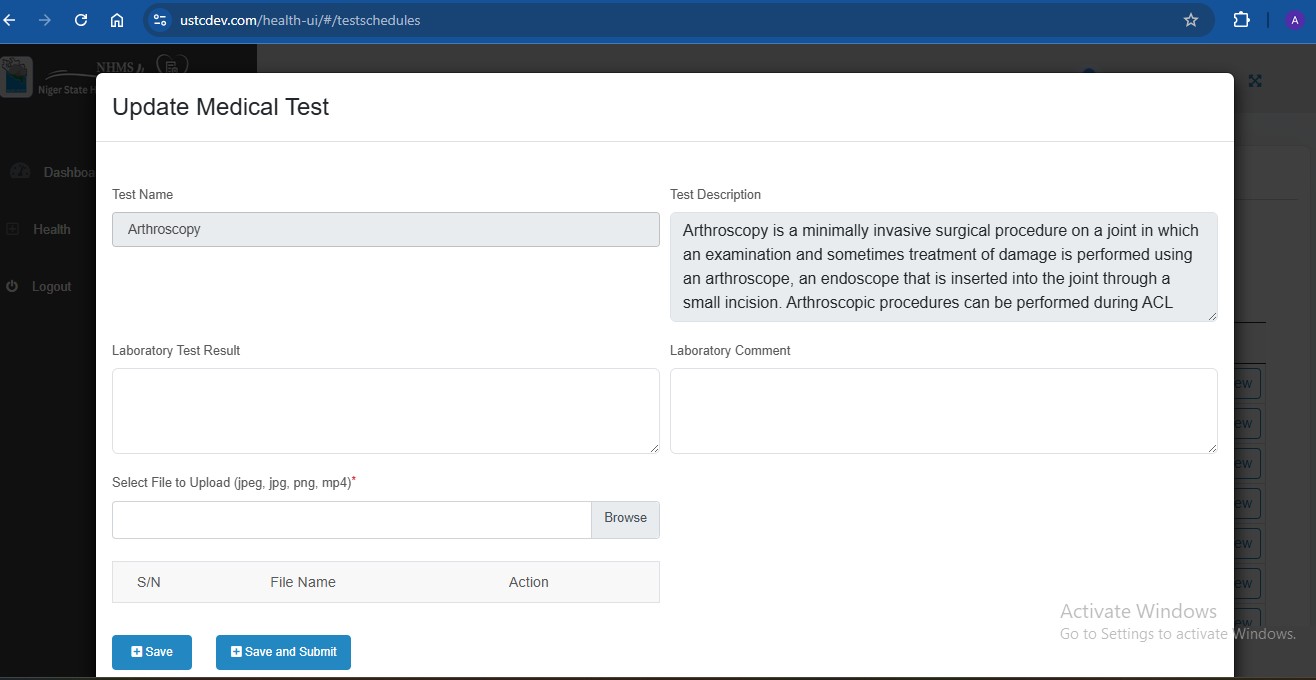Click the site information icon in address bar
This screenshot has height=680, width=1316.
[160, 20]
